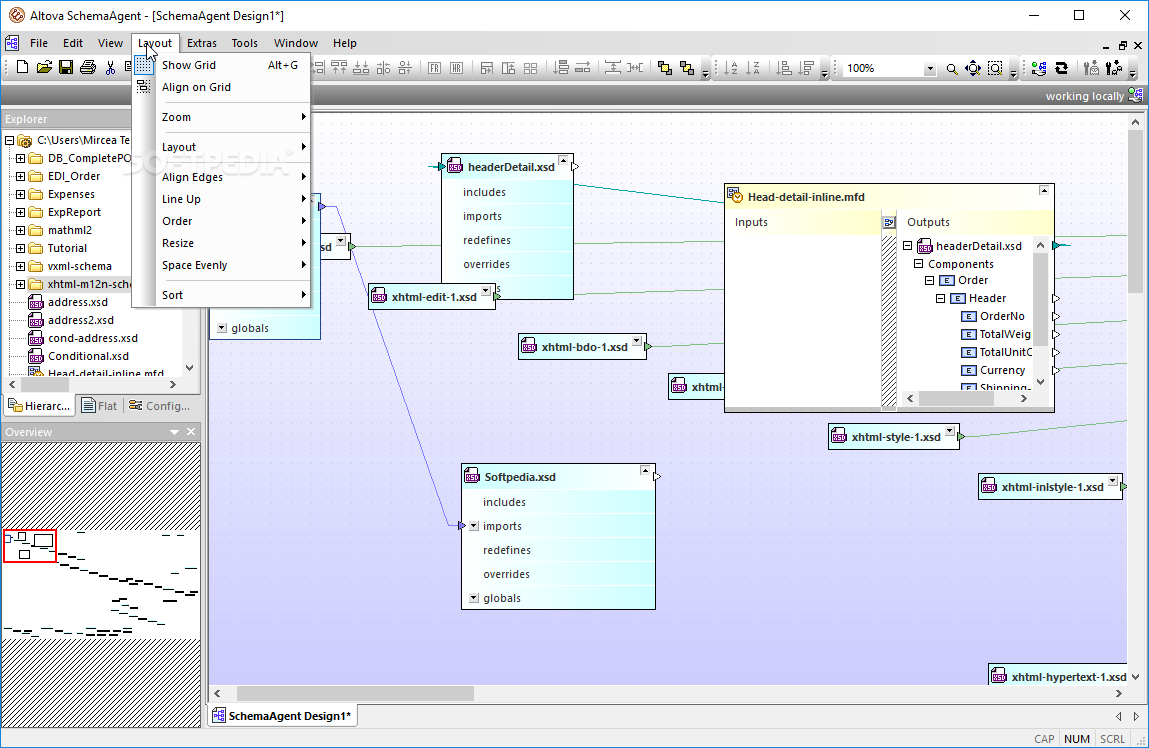The image size is (1149, 748).
Task: Select Conditional.xsd in Explorer
Action: pyautogui.click(x=88, y=357)
